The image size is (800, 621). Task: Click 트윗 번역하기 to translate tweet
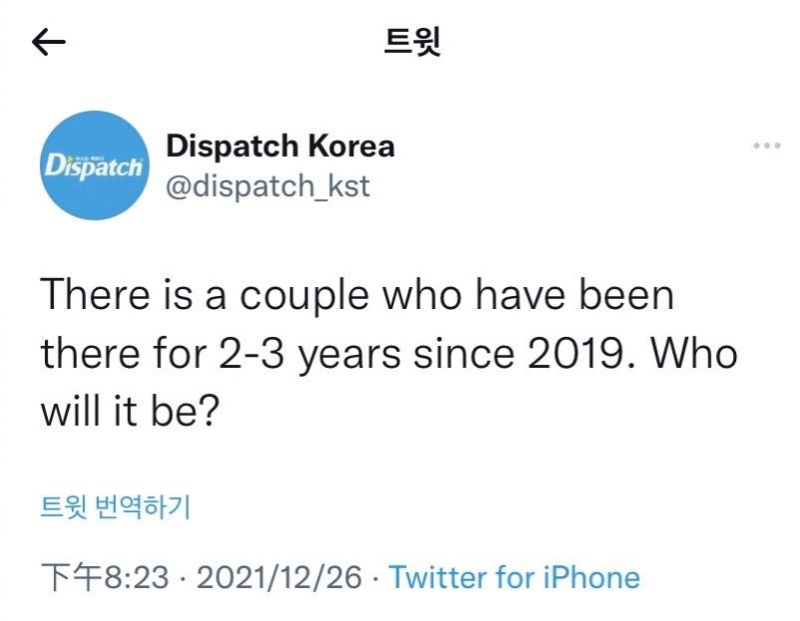(115, 508)
